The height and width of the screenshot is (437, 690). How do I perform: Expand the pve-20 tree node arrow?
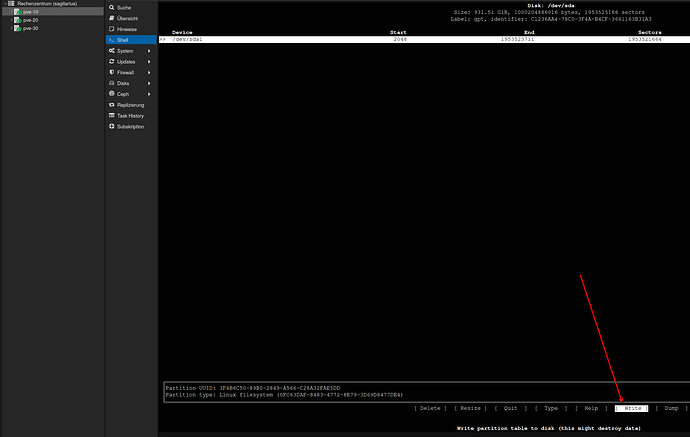click(x=11, y=20)
